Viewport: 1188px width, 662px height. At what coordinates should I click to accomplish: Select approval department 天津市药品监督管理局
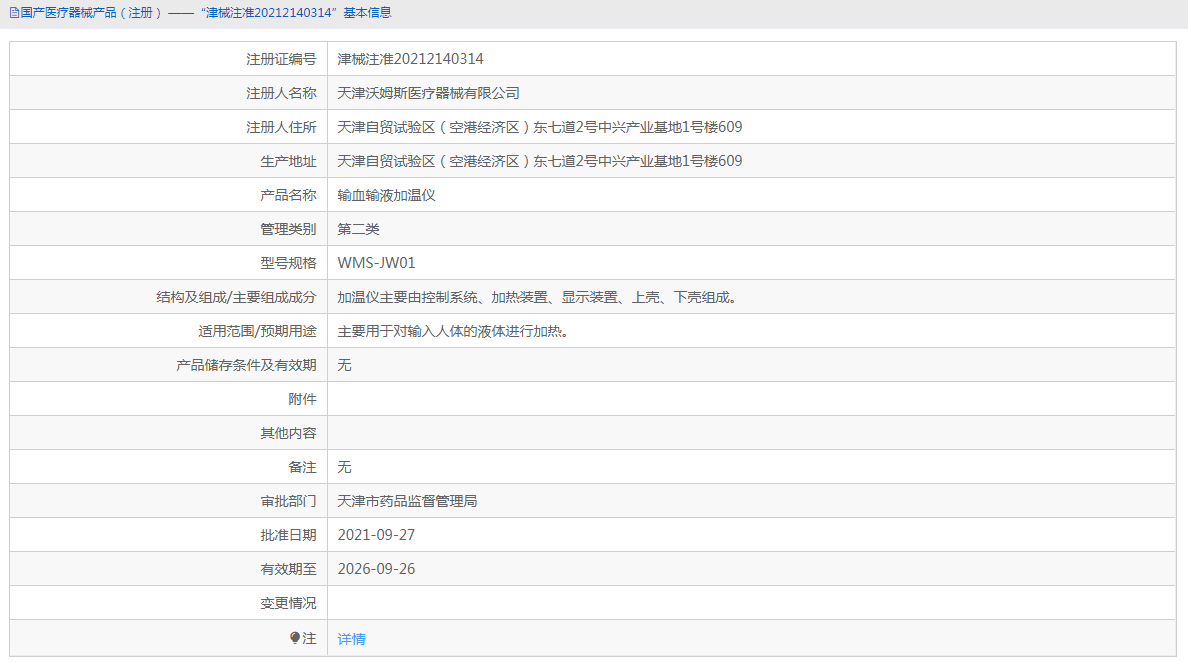407,501
